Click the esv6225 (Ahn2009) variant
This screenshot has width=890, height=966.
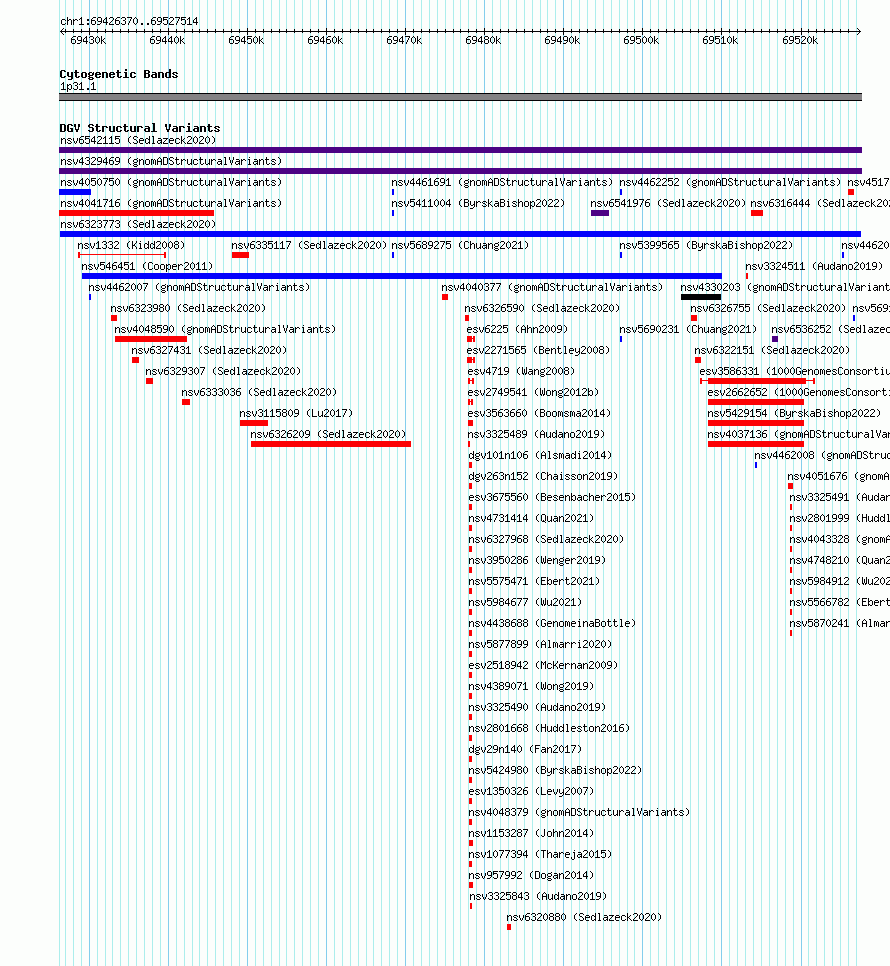tap(517, 329)
